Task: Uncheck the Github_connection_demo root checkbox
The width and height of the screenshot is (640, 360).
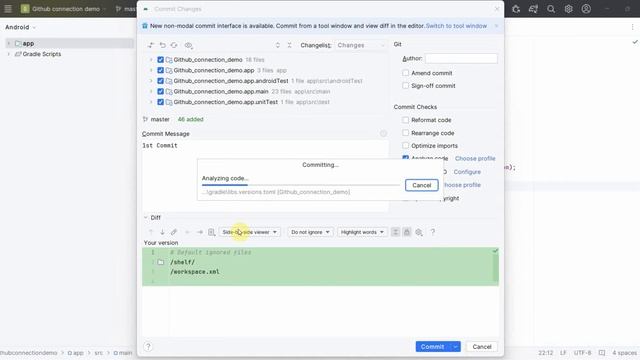Action: (160, 60)
